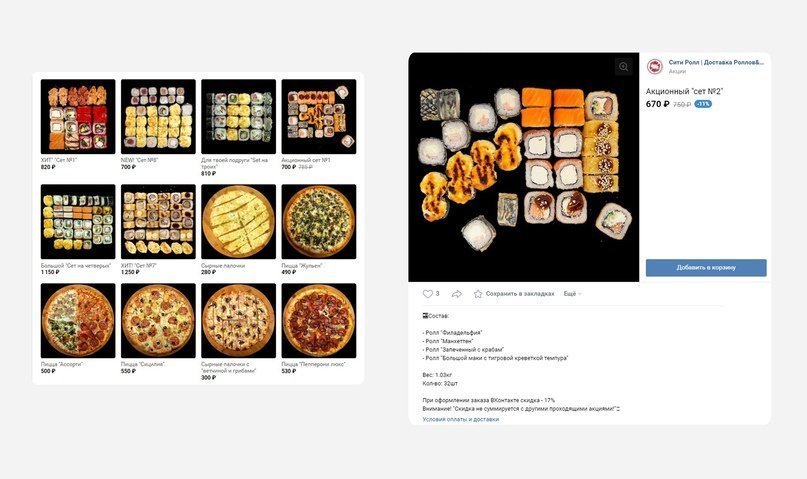This screenshot has width=807, height=479.
Task: Open Пицца Жульен product thumbnail
Action: pyautogui.click(x=319, y=222)
